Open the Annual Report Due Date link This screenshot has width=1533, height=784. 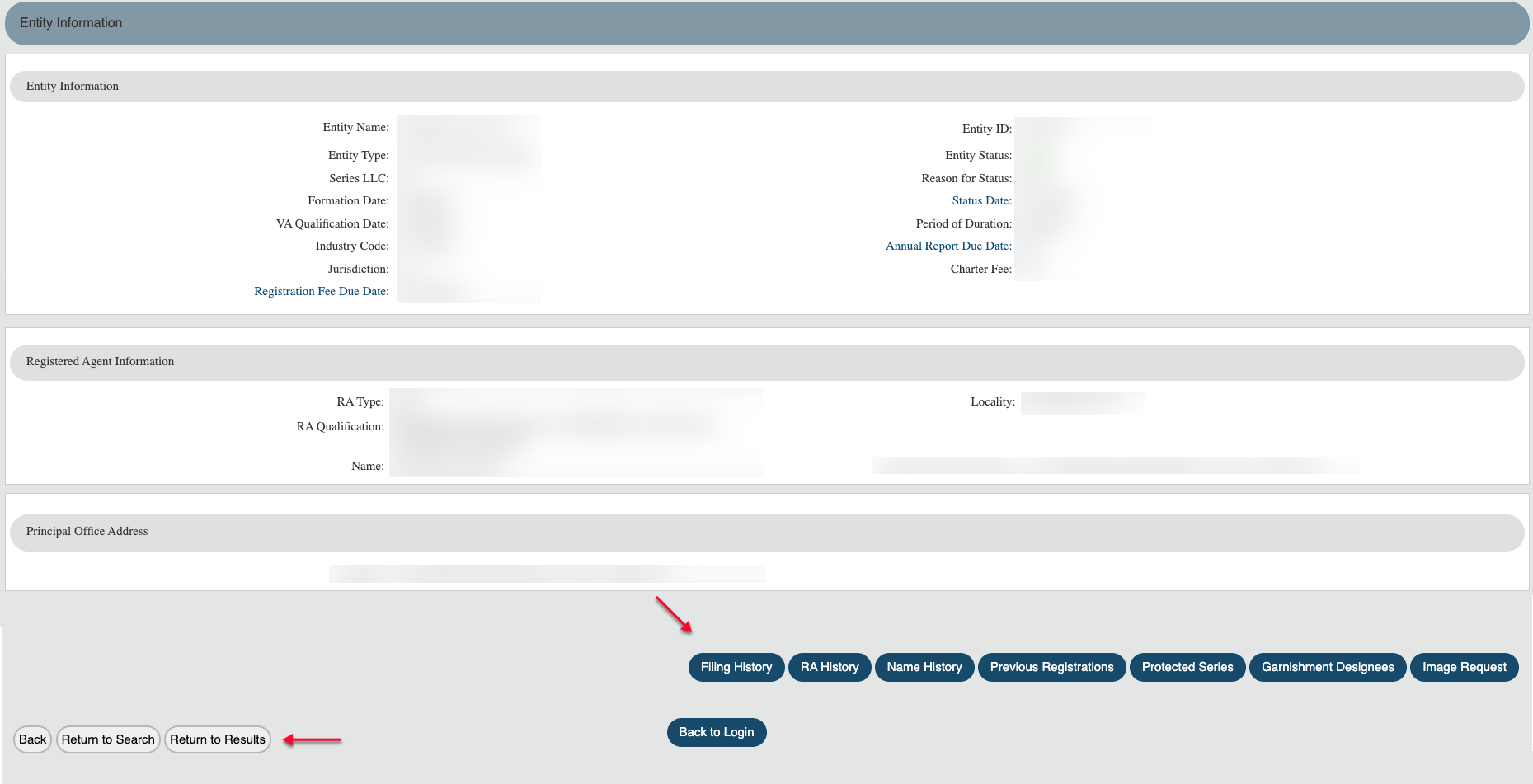click(x=948, y=246)
